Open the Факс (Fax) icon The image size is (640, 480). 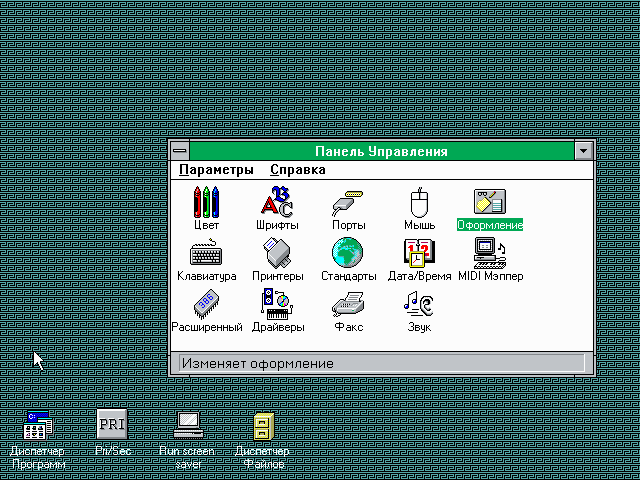(x=348, y=304)
